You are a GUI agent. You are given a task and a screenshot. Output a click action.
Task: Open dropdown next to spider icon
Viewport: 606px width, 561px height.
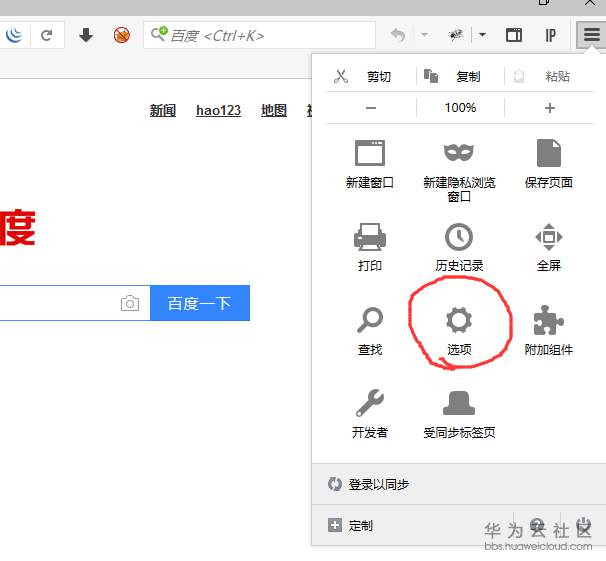[482, 35]
